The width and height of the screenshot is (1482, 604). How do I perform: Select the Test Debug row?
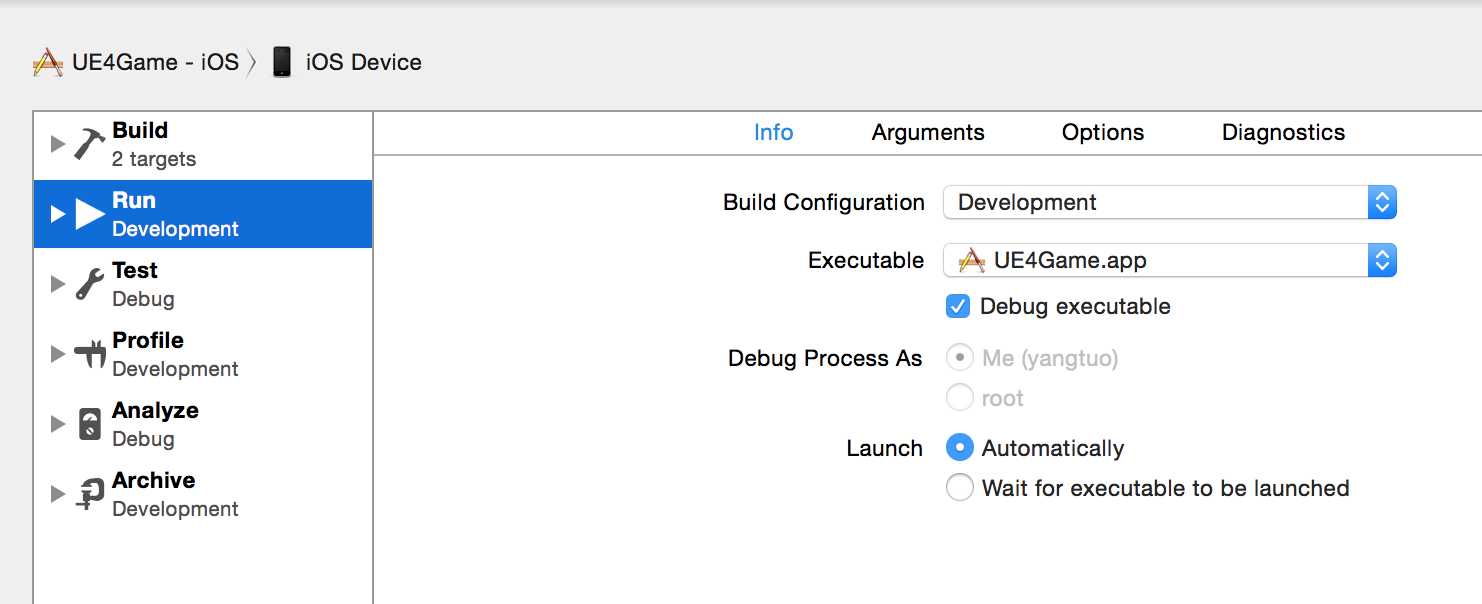pyautogui.click(x=203, y=284)
